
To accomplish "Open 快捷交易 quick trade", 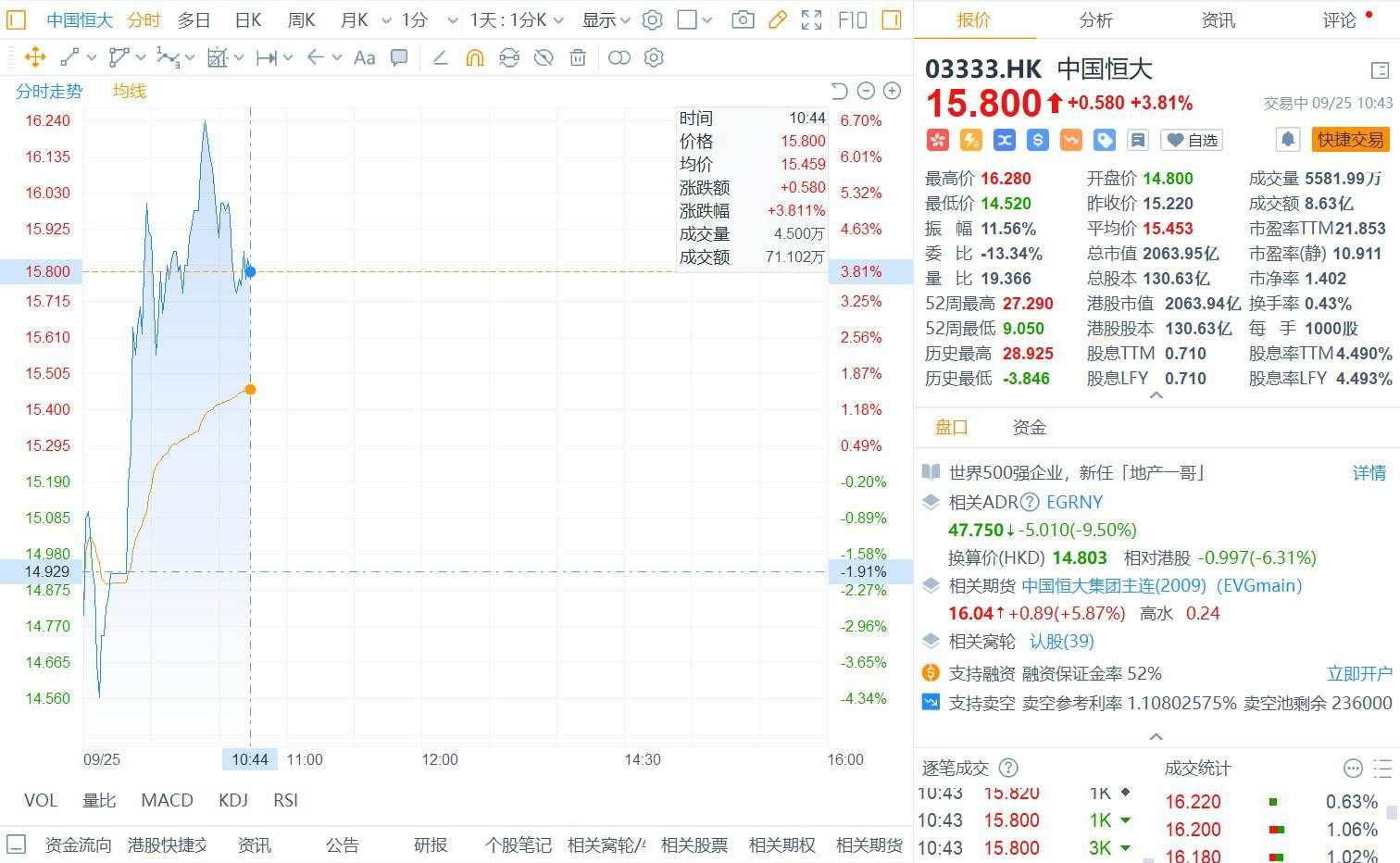I will pos(1350,140).
